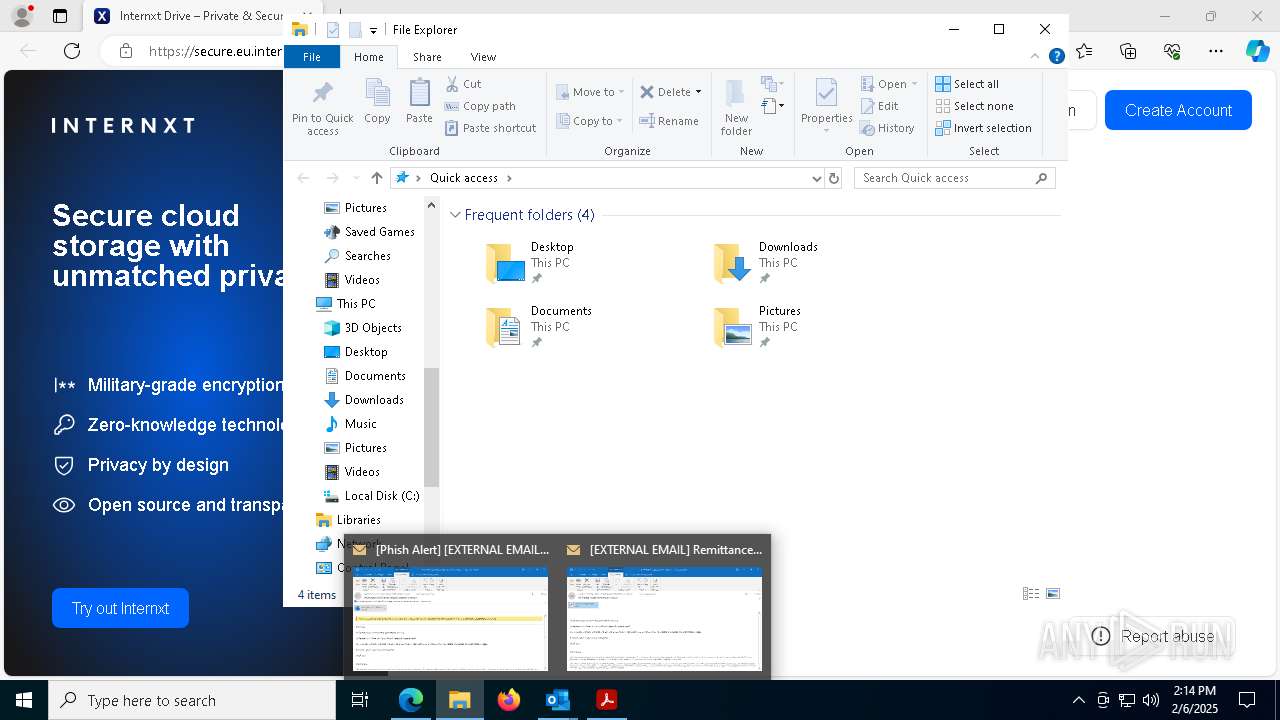Click Cut in the Clipboard group

coord(463,84)
